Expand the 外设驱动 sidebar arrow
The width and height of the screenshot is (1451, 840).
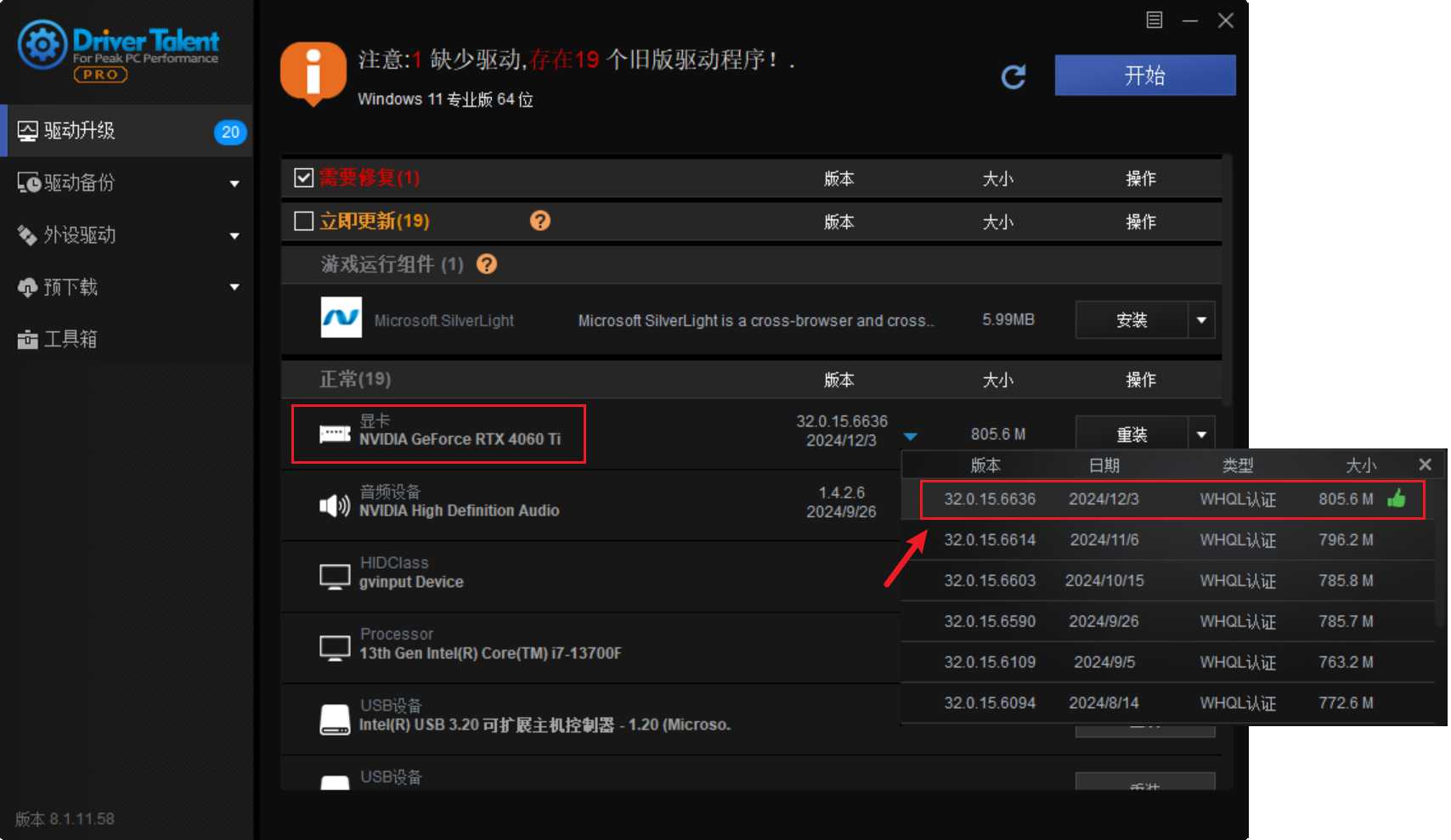coord(234,235)
